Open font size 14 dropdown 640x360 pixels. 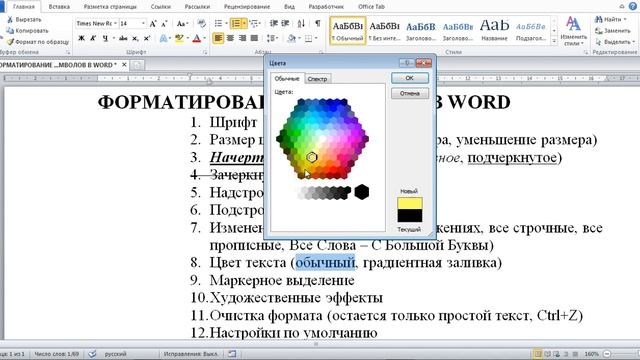143,24
